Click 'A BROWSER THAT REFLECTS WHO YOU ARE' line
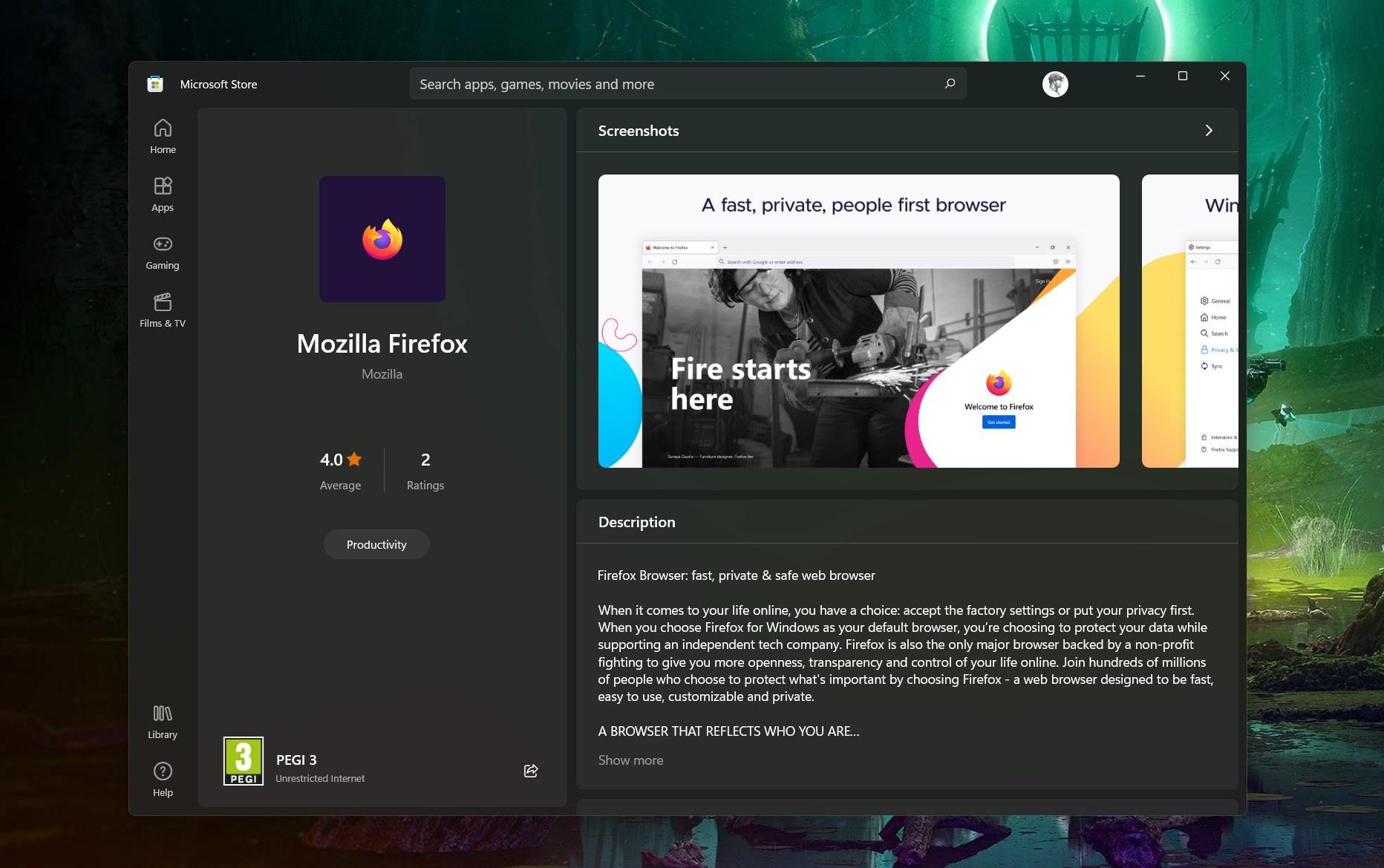This screenshot has height=868, width=1384. [x=728, y=731]
